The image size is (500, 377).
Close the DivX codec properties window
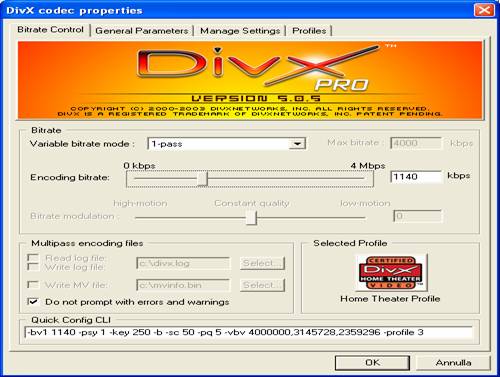(484, 10)
